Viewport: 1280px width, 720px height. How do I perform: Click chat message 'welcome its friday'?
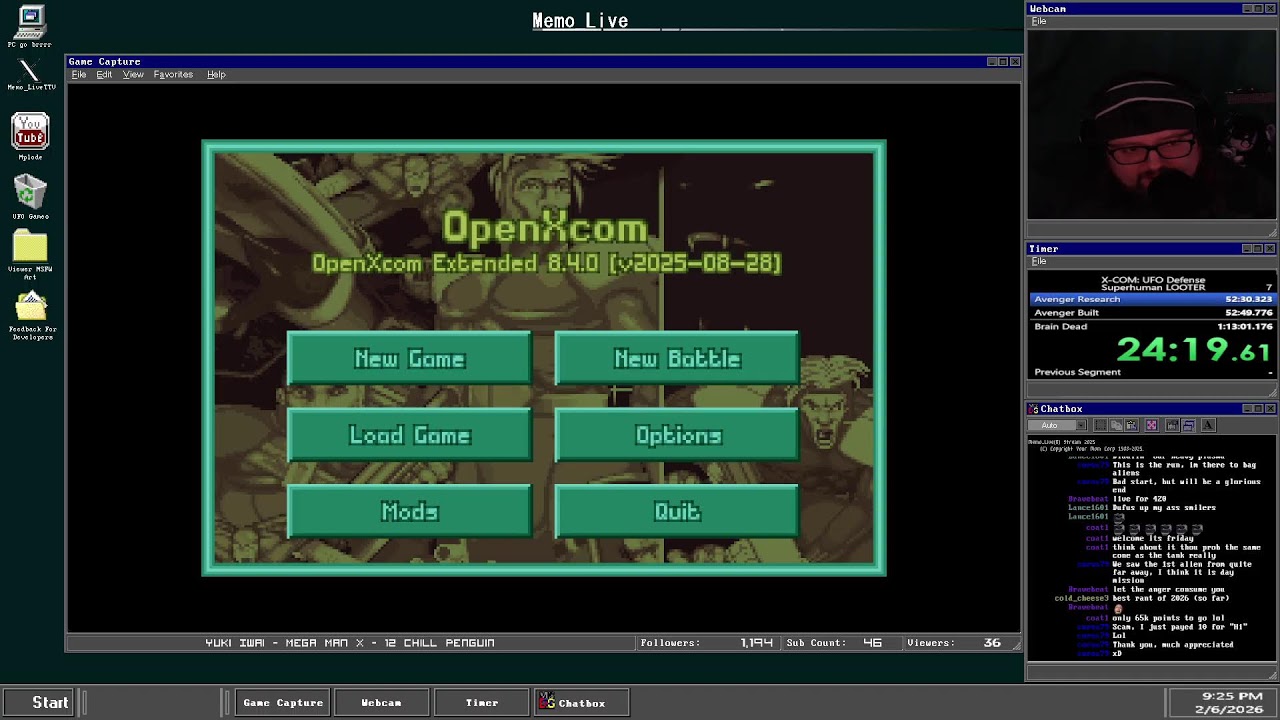(1153, 538)
